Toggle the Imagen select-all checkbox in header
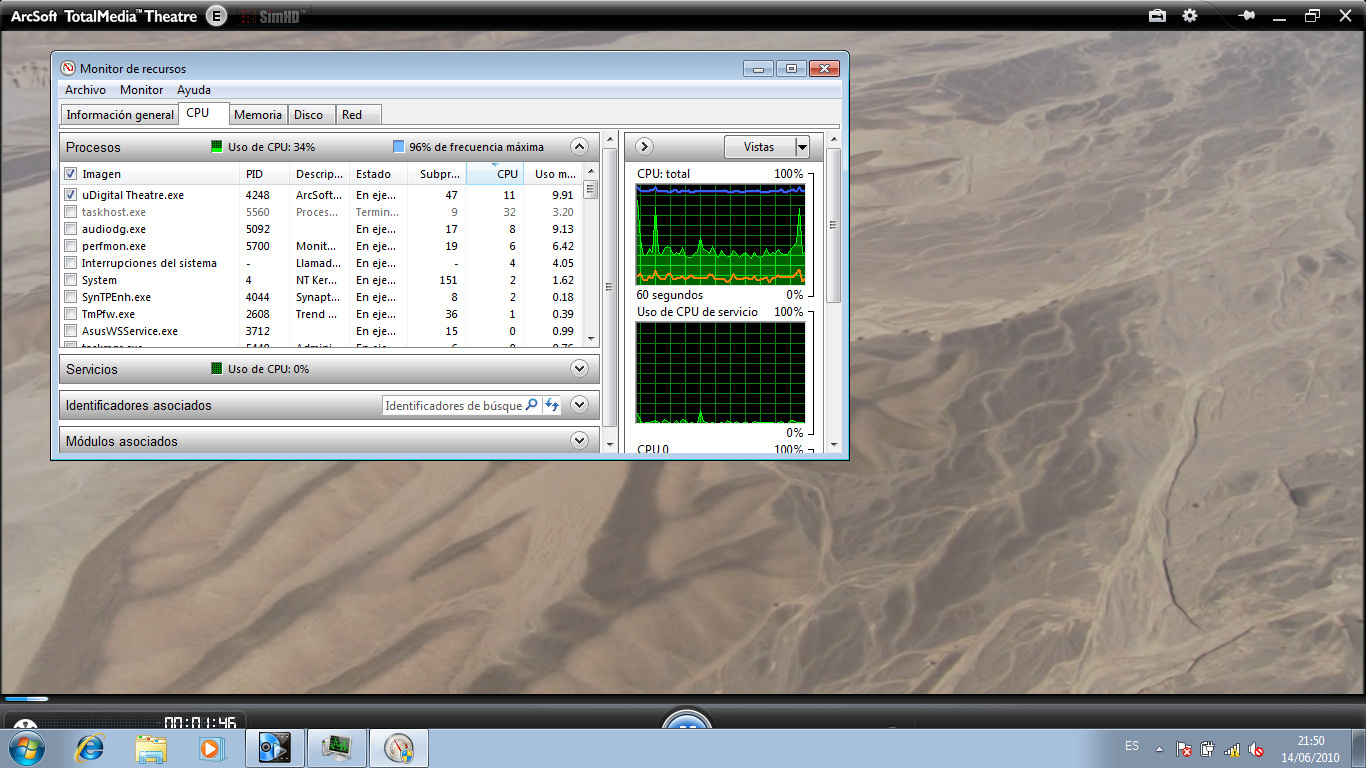The height and width of the screenshot is (768, 1366). click(71, 174)
